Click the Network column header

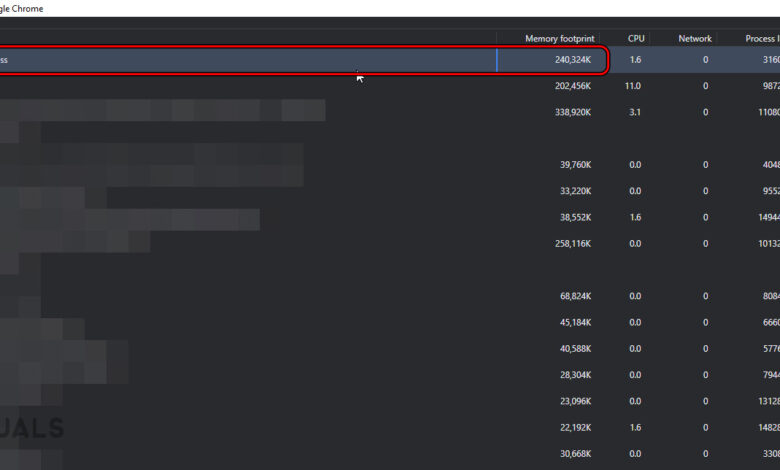[x=694, y=39]
